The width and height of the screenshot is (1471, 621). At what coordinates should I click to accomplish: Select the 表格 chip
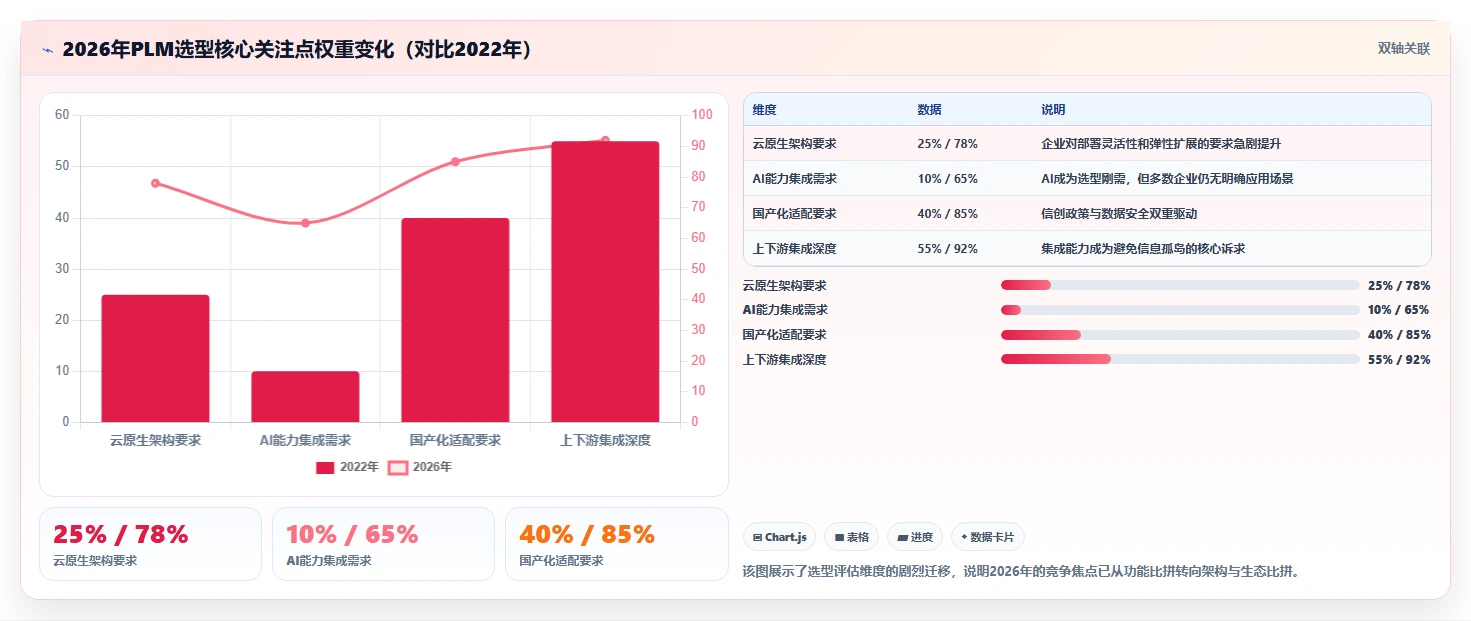pos(851,537)
